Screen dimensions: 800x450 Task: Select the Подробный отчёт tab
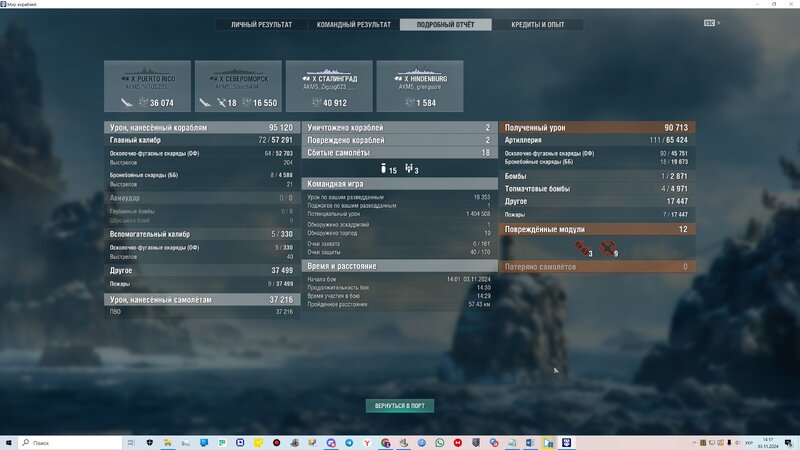coord(445,24)
